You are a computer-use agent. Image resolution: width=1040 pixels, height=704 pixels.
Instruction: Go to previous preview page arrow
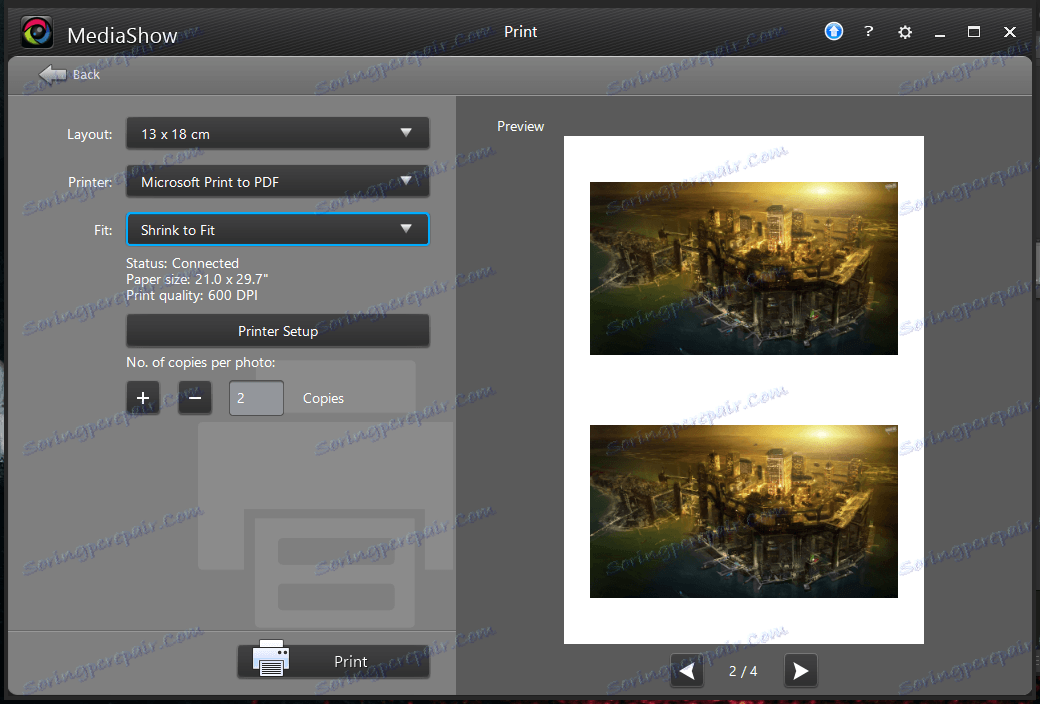point(687,671)
